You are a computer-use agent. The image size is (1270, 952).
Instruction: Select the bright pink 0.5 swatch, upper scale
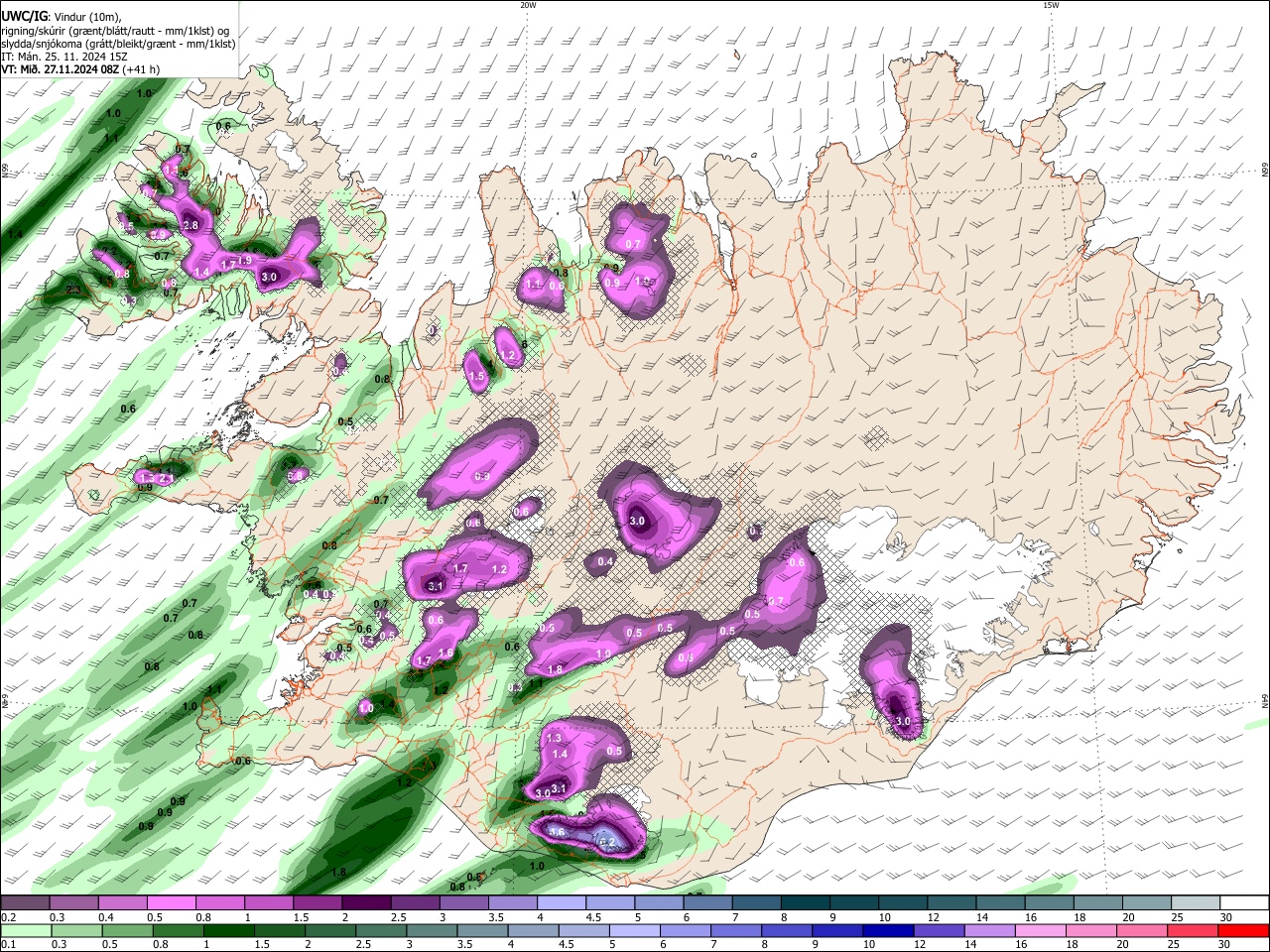[171, 903]
